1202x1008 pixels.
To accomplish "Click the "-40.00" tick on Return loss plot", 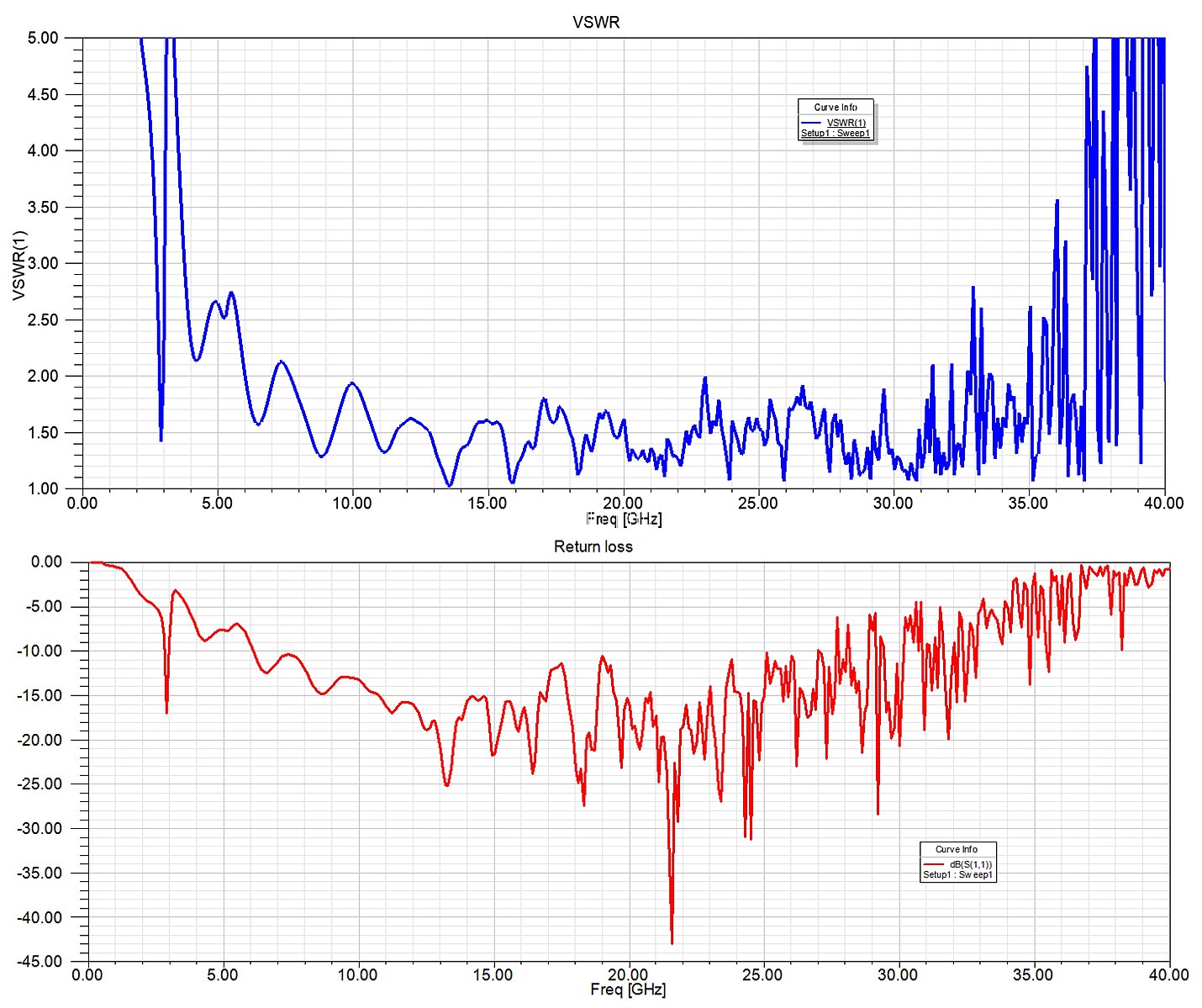I will 40,918.
